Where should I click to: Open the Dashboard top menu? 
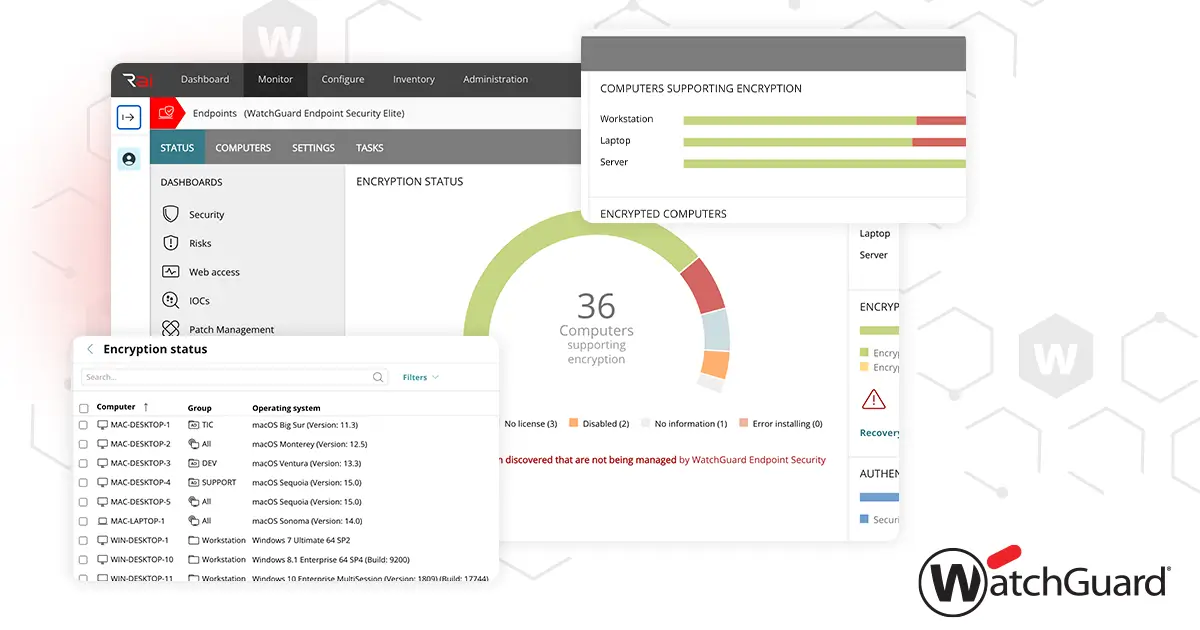point(205,79)
